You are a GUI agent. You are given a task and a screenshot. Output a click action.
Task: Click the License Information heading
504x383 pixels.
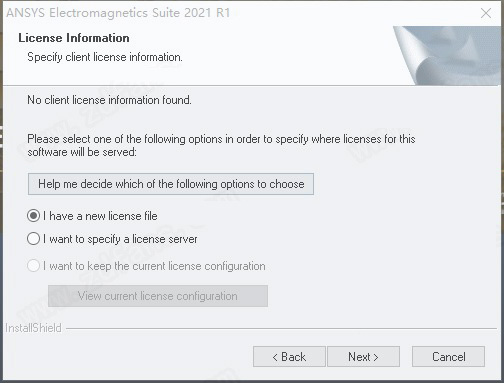click(74, 38)
